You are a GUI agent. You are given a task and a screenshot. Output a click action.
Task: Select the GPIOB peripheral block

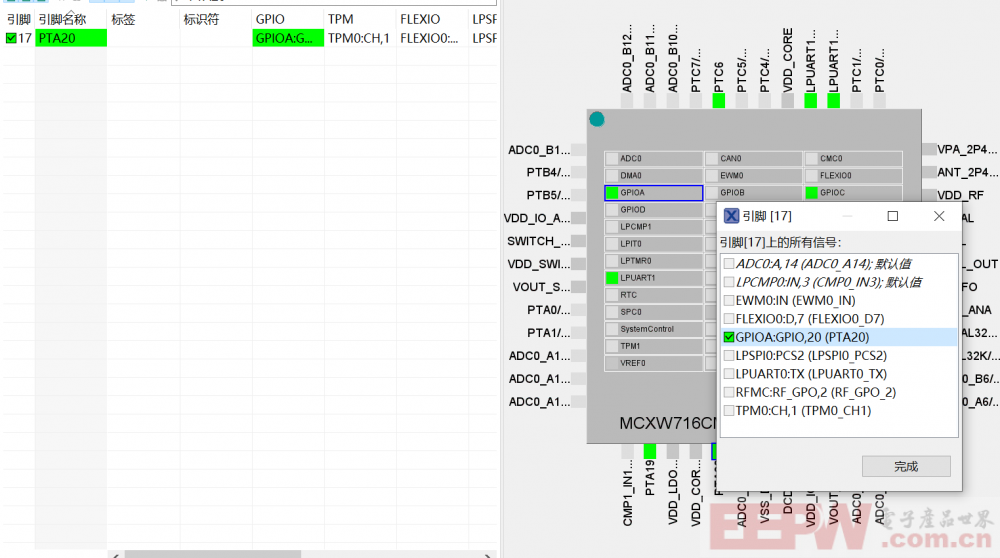[754, 193]
